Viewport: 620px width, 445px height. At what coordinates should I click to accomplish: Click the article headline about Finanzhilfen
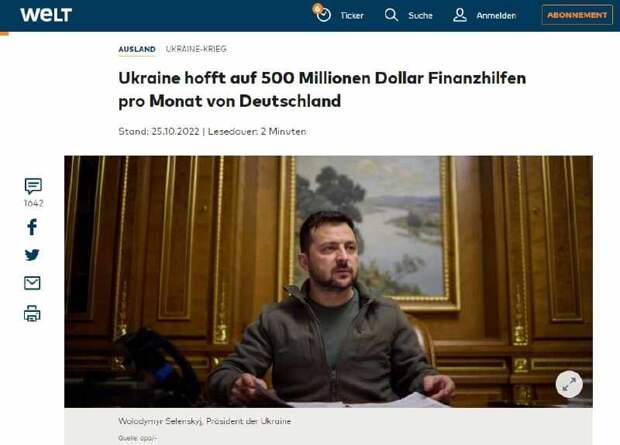coord(322,89)
